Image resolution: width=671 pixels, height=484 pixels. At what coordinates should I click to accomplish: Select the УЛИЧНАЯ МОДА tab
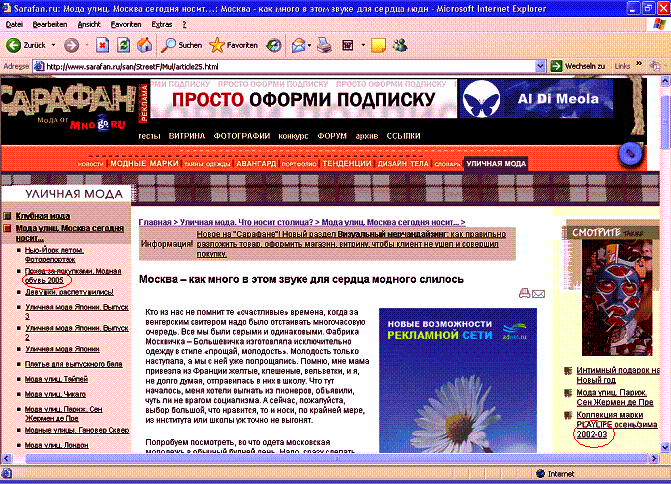(x=496, y=163)
